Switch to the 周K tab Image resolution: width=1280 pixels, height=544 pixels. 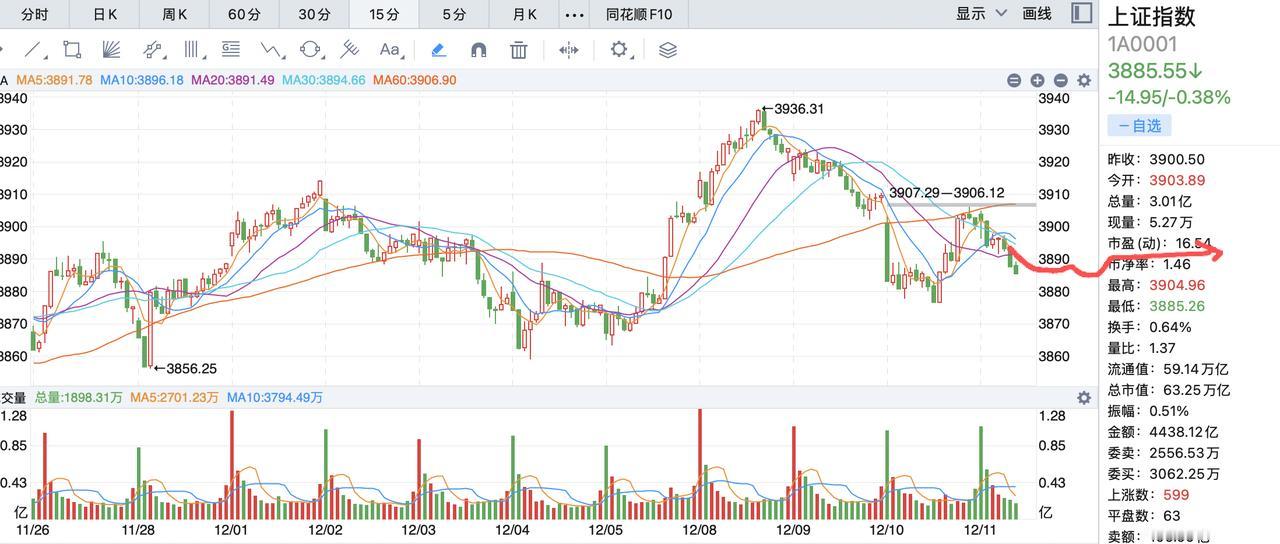175,14
